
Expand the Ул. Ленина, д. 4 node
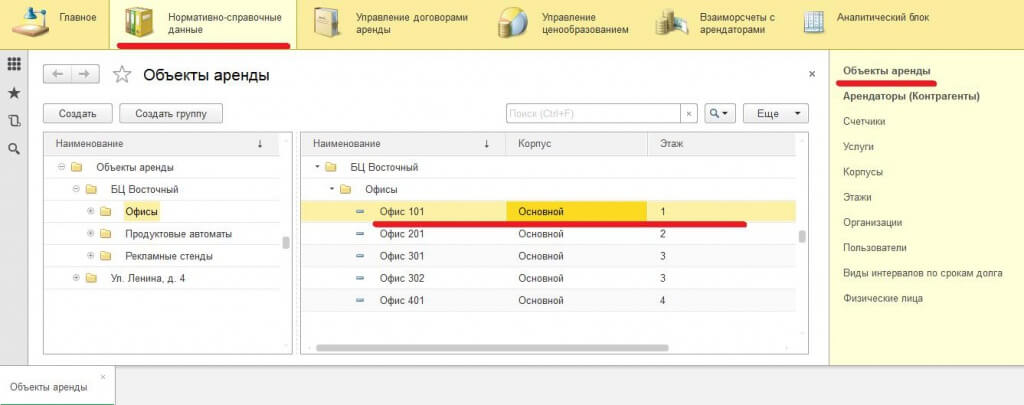(76, 278)
